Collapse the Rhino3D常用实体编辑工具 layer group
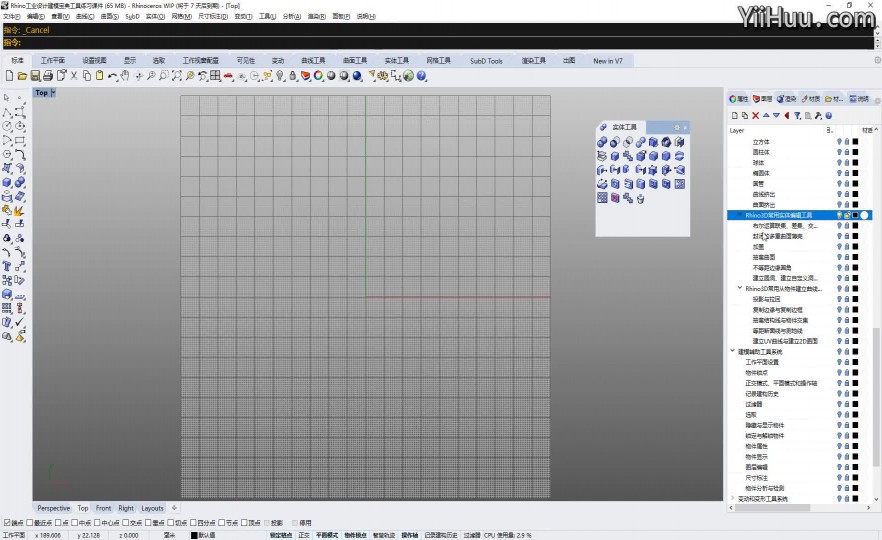 [739, 215]
